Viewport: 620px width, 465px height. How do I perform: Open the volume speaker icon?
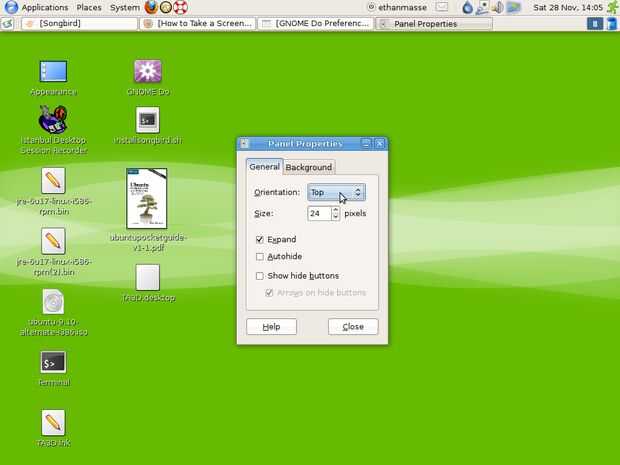(497, 7)
